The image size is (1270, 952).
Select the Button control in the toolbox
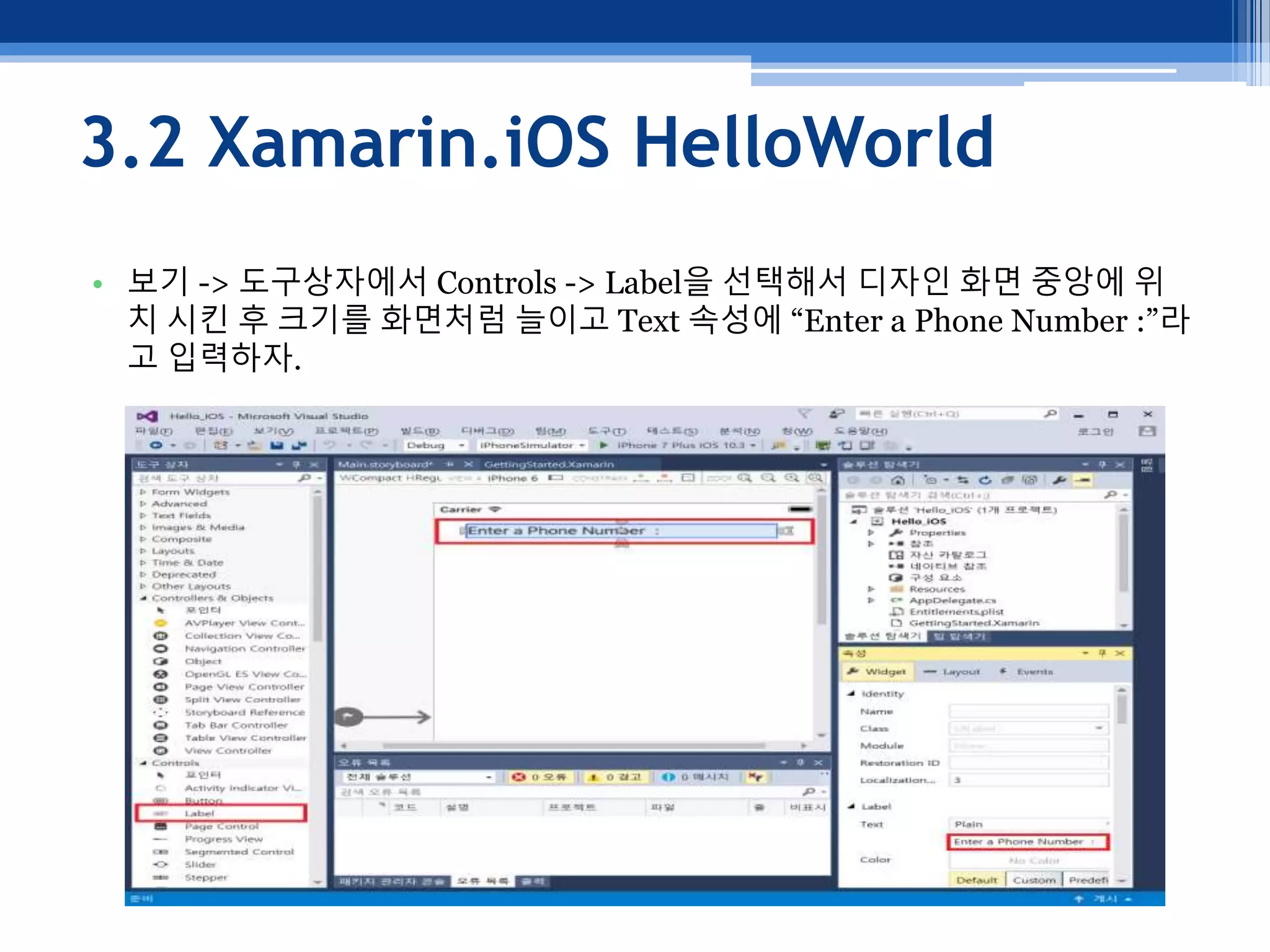click(203, 801)
